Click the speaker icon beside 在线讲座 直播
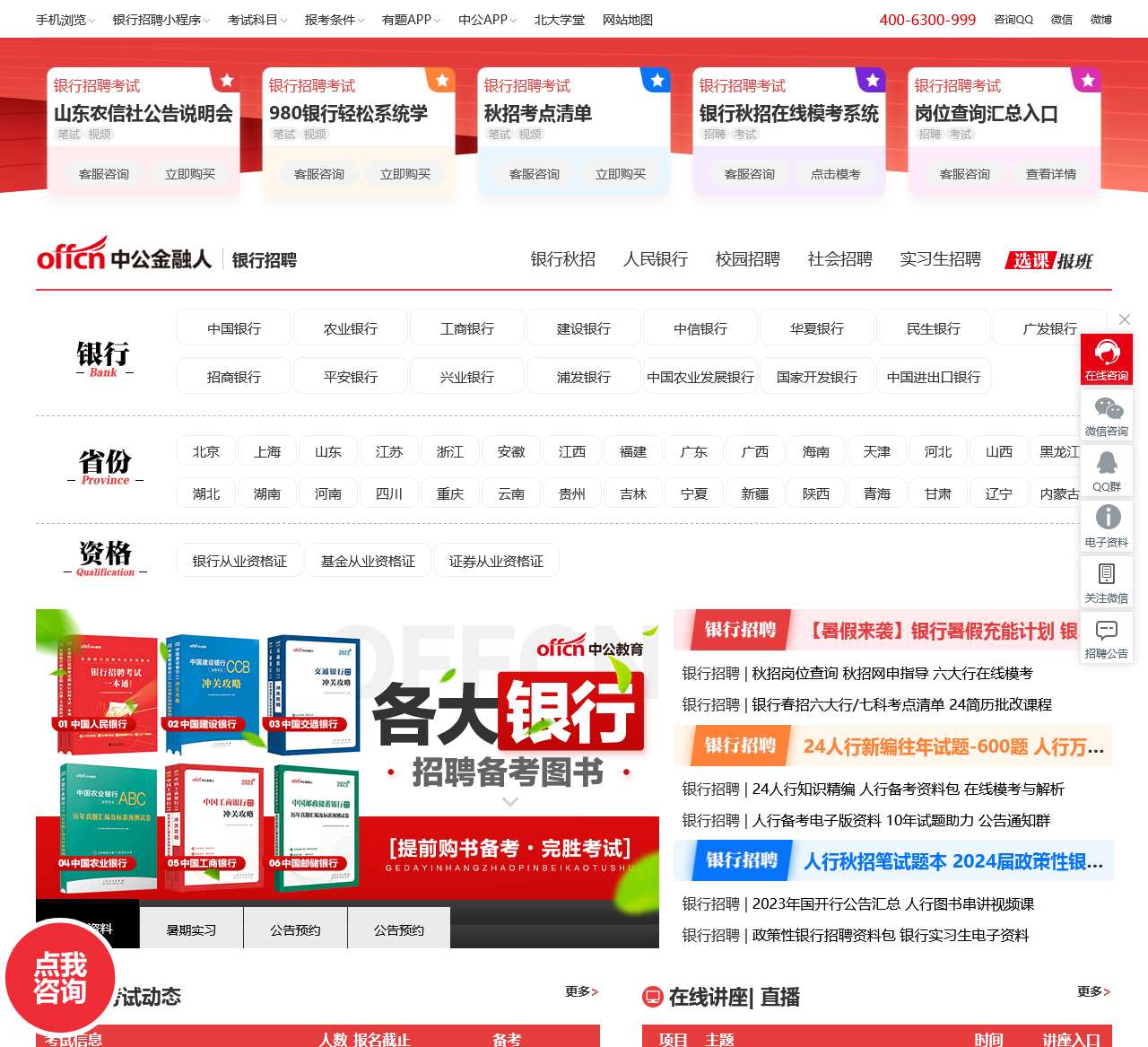The width and height of the screenshot is (1148, 1047). pyautogui.click(x=651, y=997)
